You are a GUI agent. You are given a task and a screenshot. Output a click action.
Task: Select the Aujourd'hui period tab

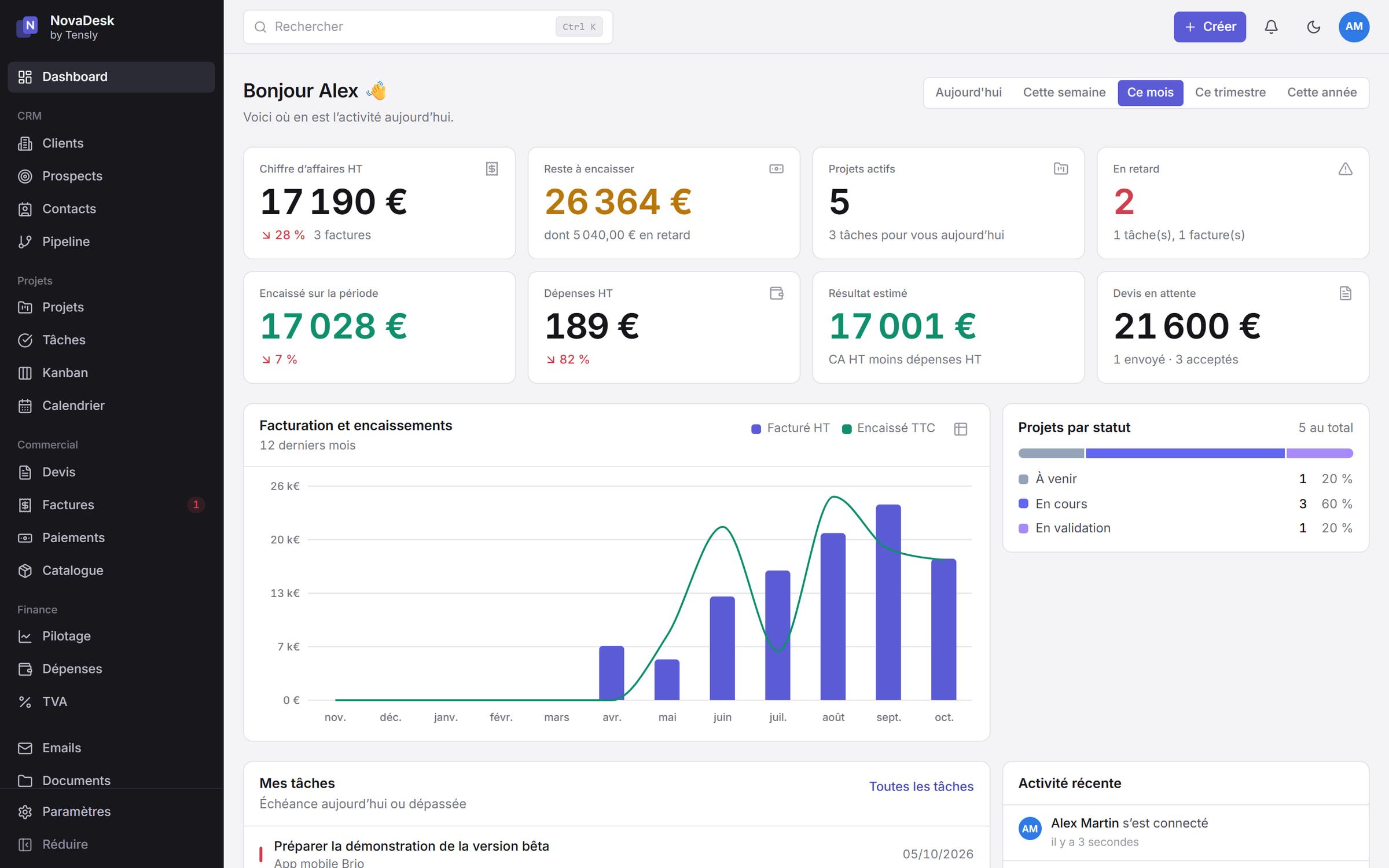(968, 93)
